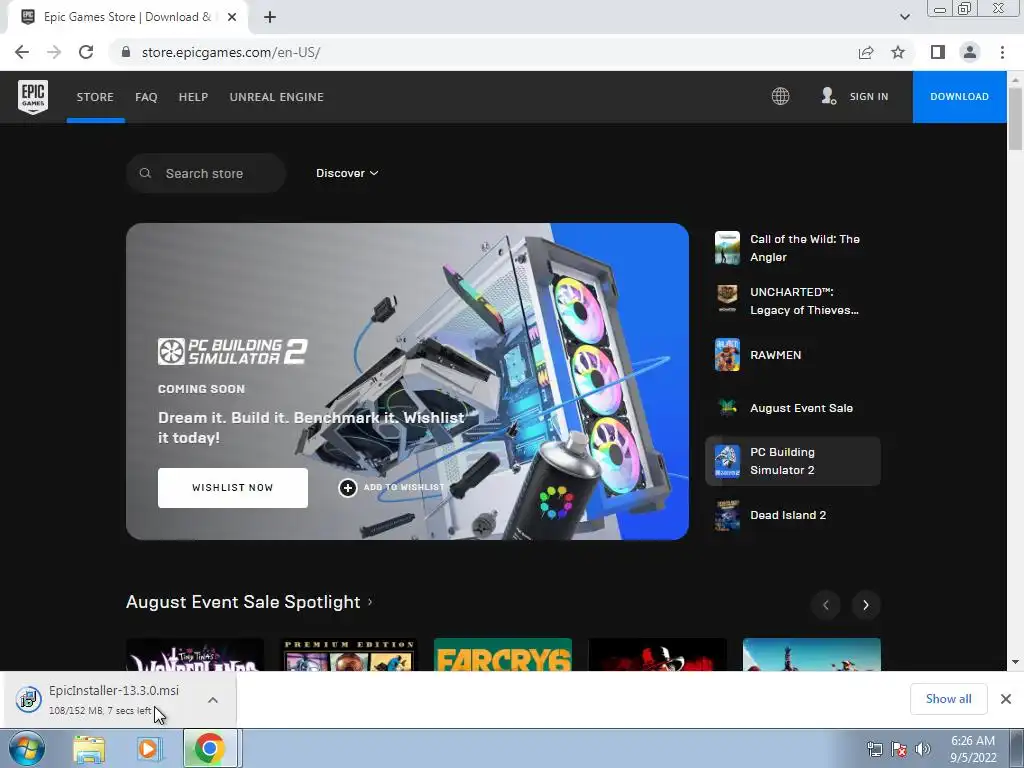This screenshot has height=768, width=1024.
Task: Select RAWMEN in featured list
Action: tap(793, 355)
